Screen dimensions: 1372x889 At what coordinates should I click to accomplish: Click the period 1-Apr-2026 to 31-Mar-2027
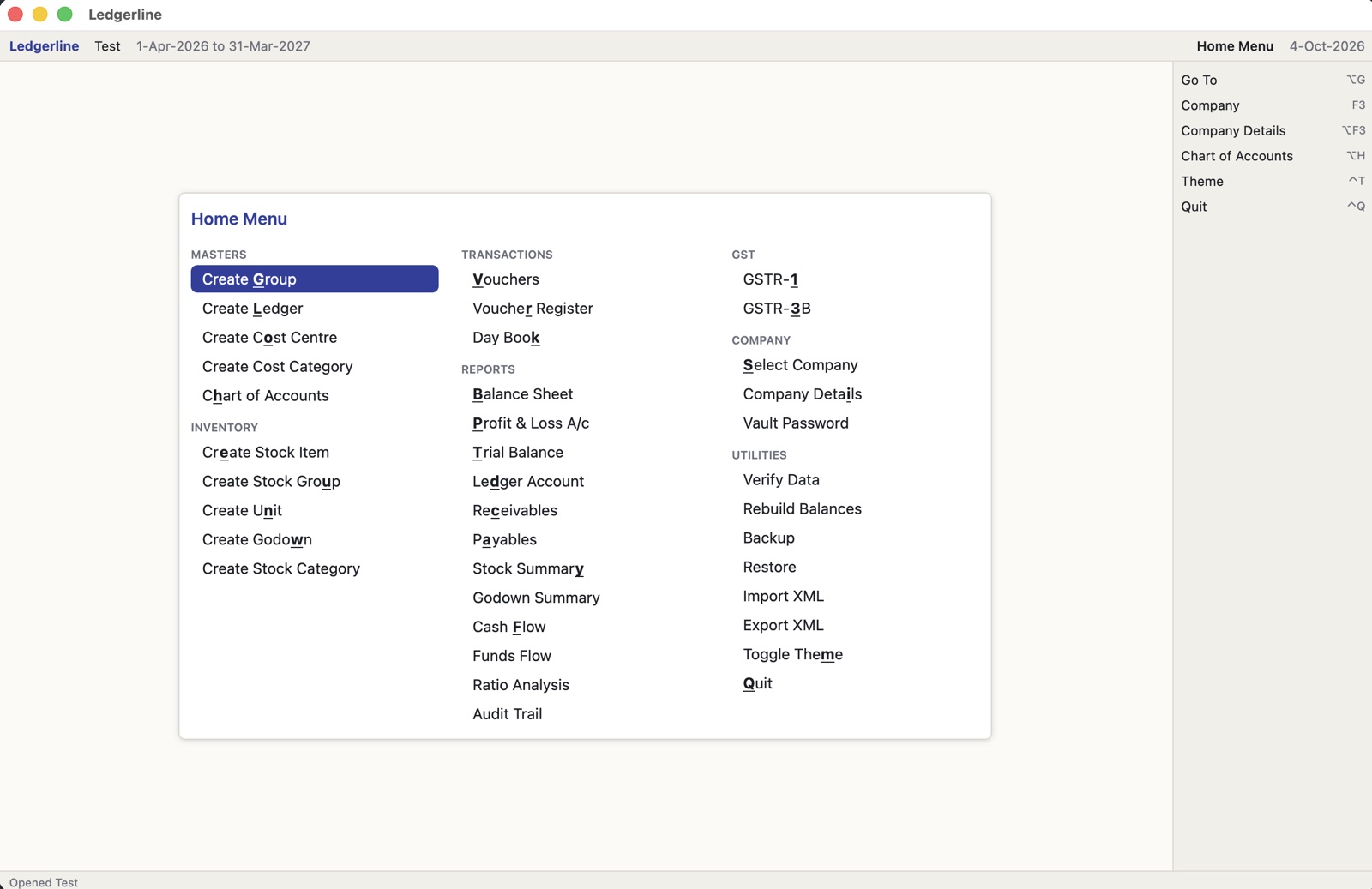point(223,46)
